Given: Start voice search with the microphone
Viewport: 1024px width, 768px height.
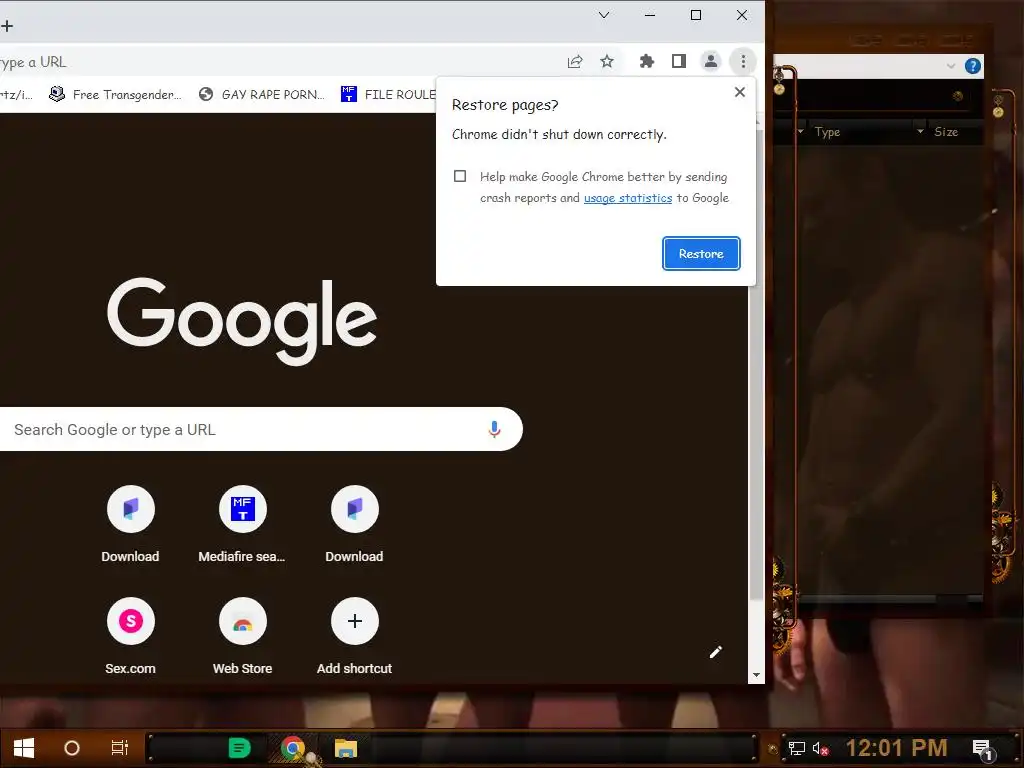Looking at the screenshot, I should click(494, 429).
